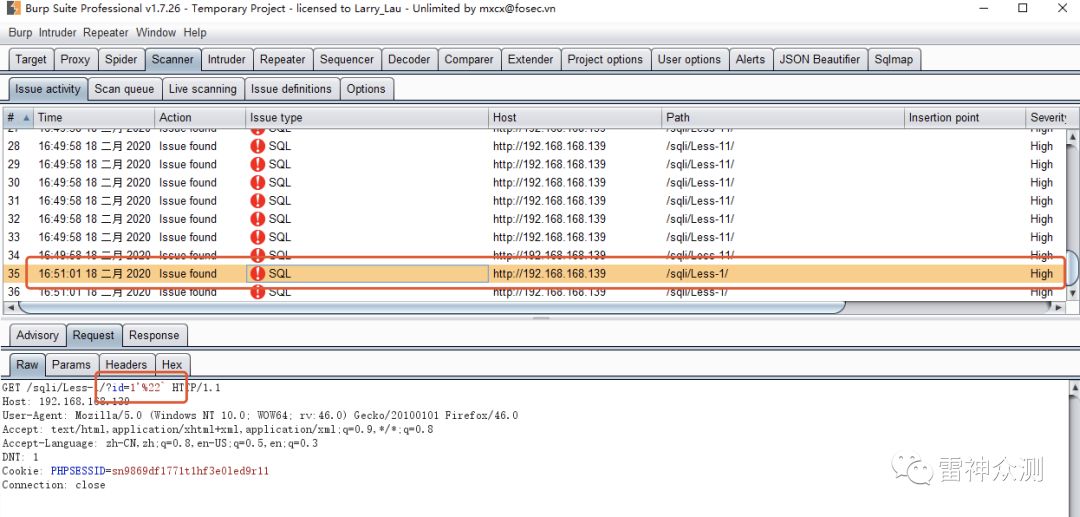
Task: Select the Hex request view
Action: click(x=172, y=365)
